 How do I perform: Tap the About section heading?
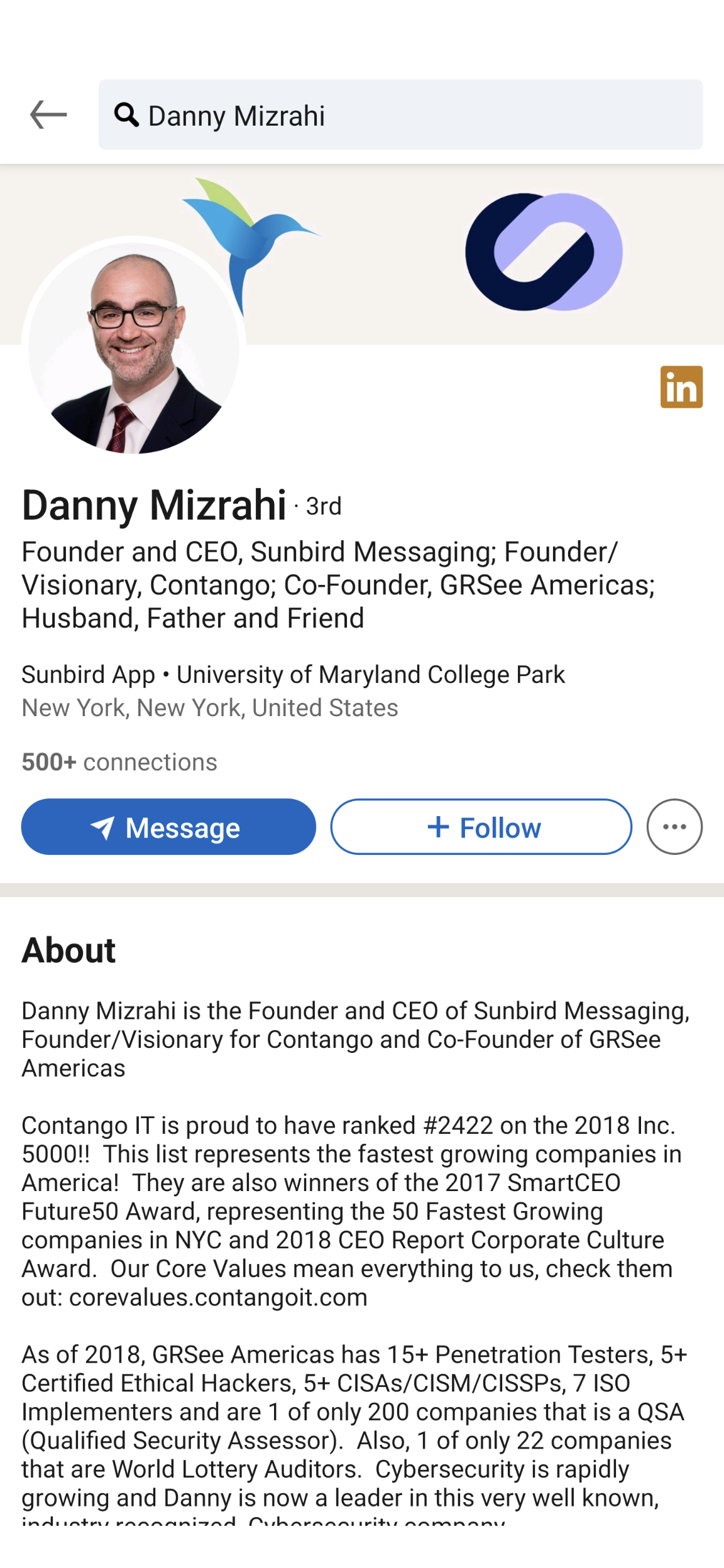(x=69, y=950)
